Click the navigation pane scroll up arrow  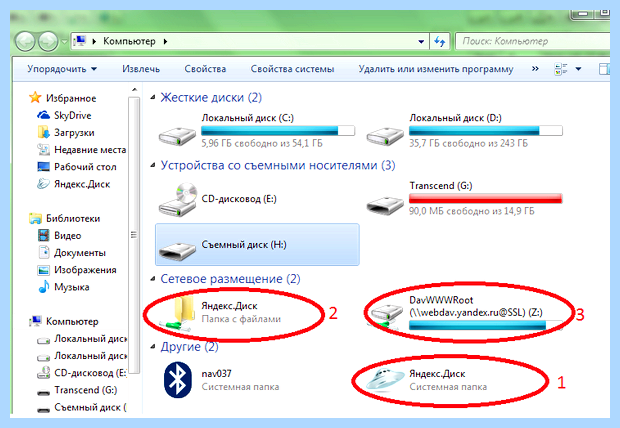[x=134, y=89]
